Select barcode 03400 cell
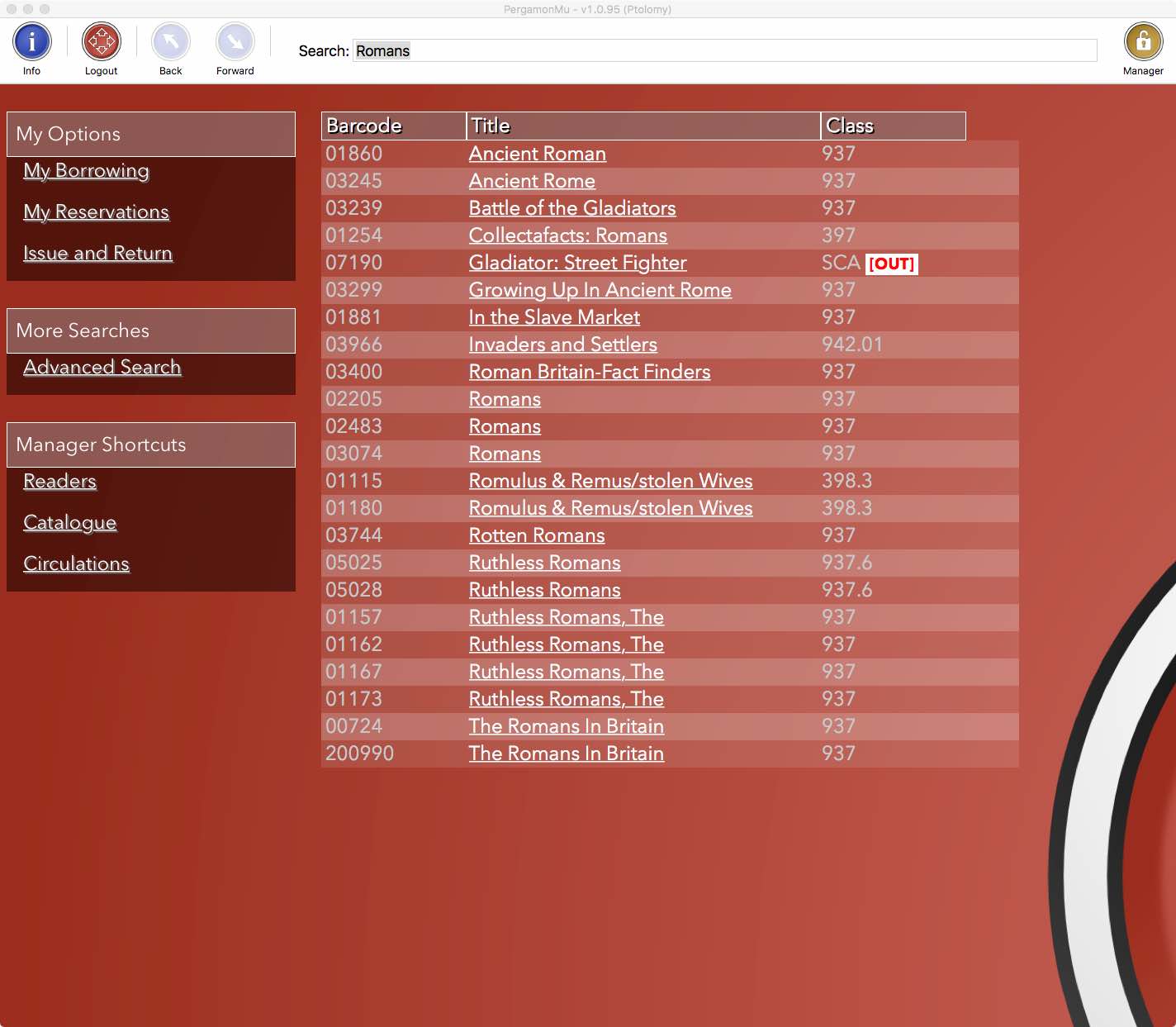The width and height of the screenshot is (1176, 1027). pos(354,372)
